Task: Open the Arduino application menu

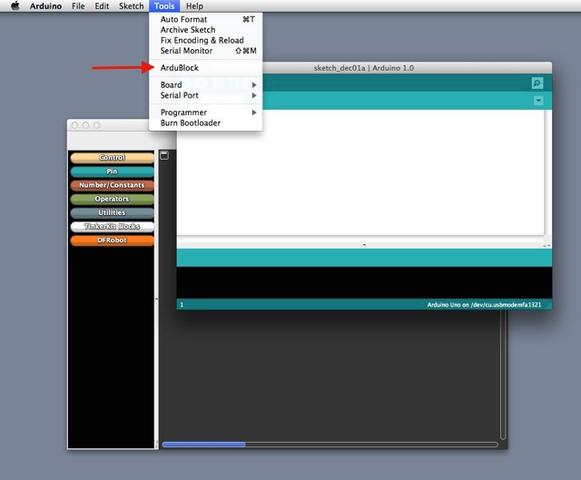Action: (46, 6)
